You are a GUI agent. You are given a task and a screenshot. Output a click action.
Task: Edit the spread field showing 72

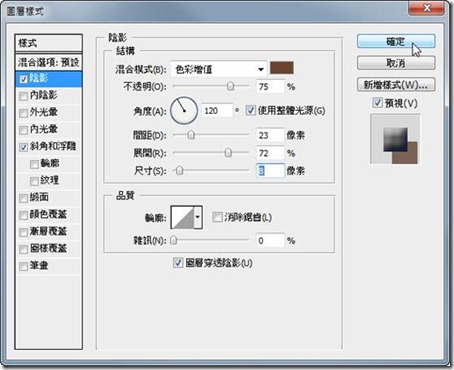(270, 153)
